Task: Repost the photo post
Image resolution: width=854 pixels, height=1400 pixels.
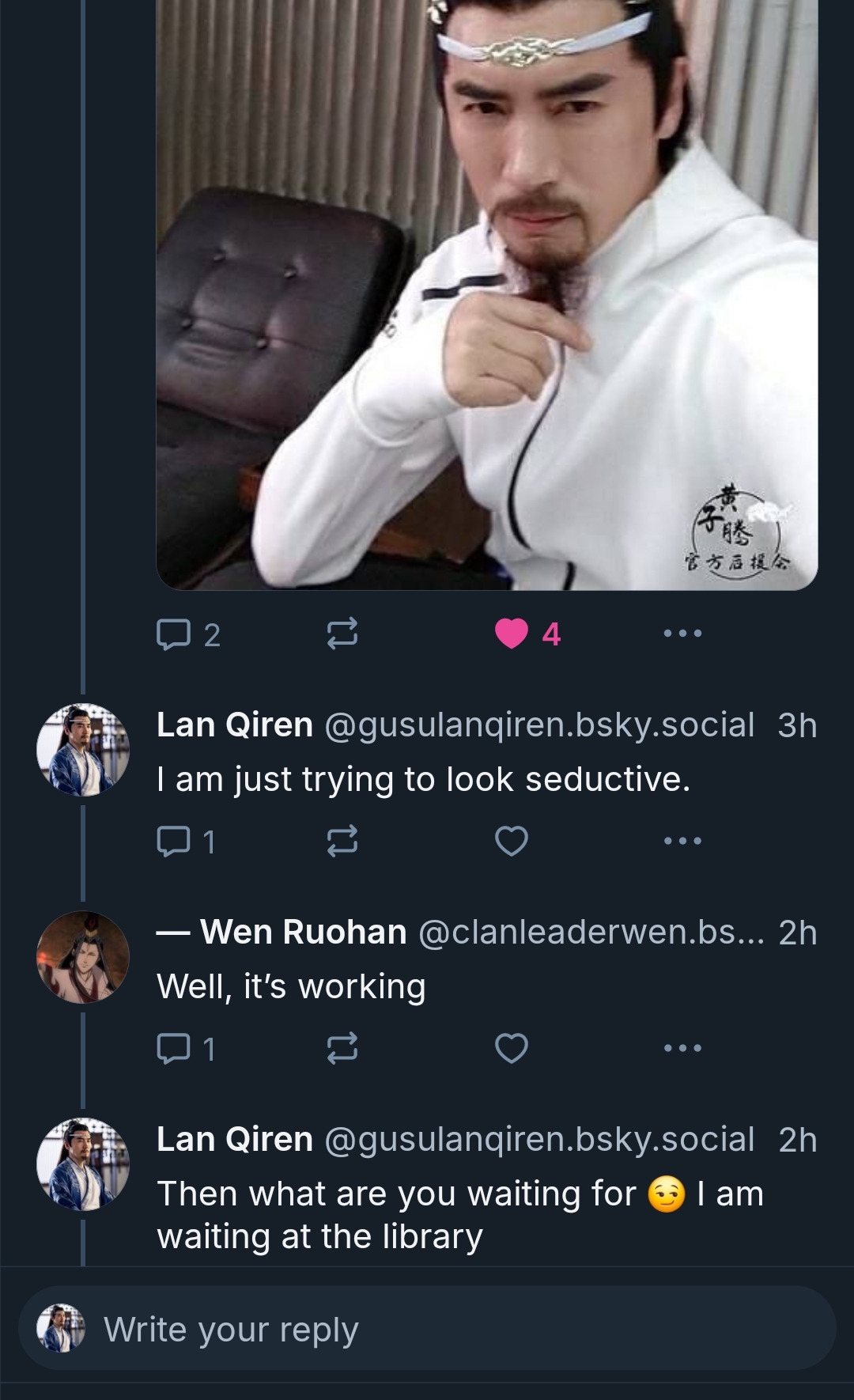Action: coord(342,634)
